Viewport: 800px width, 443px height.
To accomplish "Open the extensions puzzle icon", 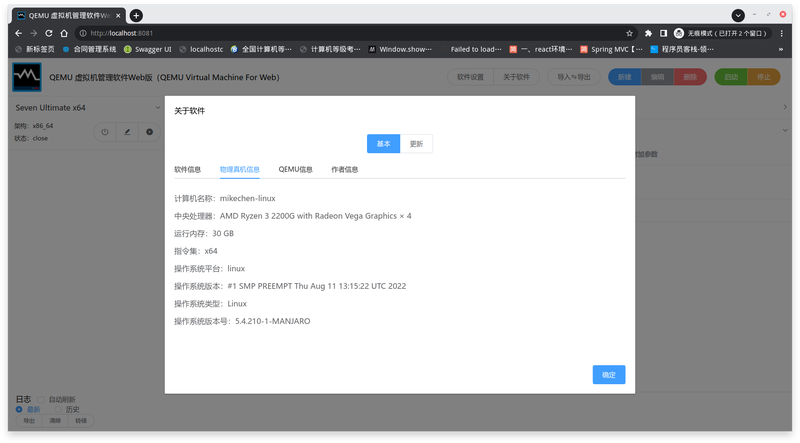I will (x=648, y=33).
